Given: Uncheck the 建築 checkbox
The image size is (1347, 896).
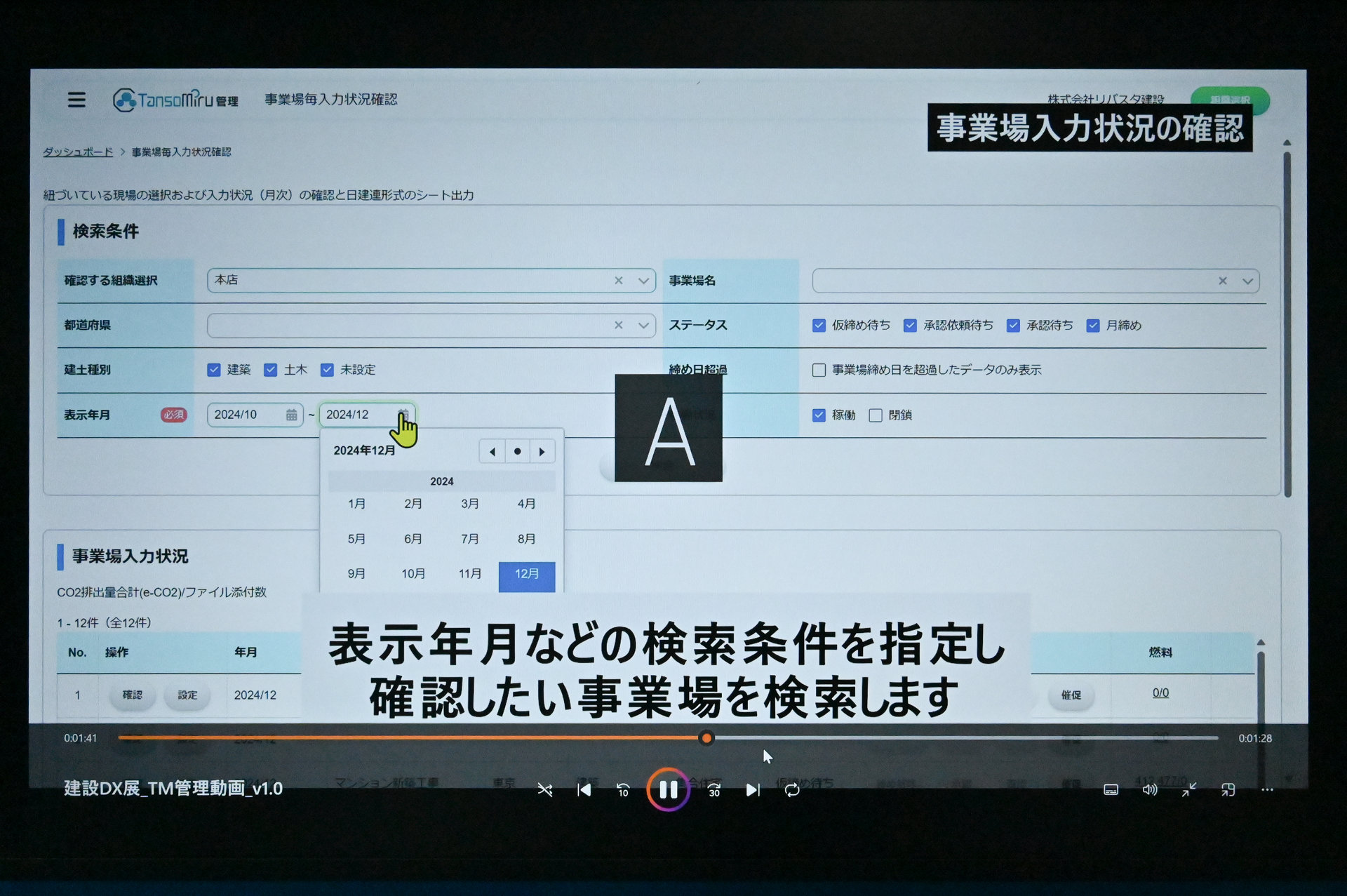Looking at the screenshot, I should (214, 370).
